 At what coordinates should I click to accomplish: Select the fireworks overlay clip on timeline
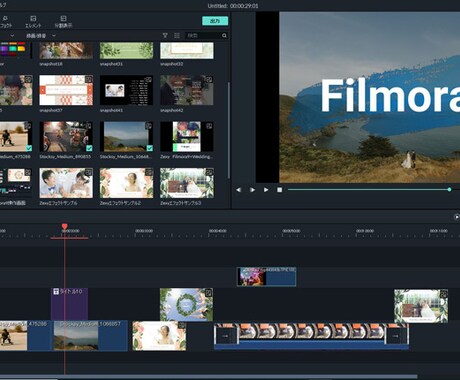[x=266, y=276]
